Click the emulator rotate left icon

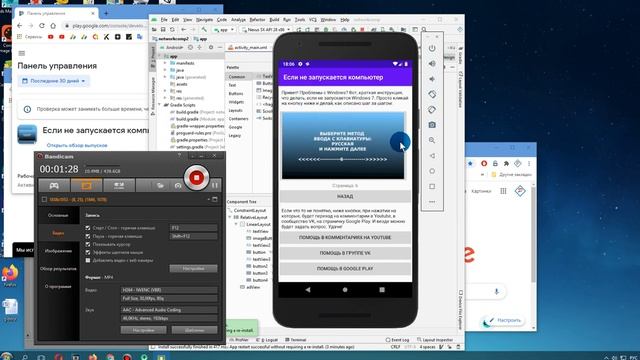click(x=432, y=94)
